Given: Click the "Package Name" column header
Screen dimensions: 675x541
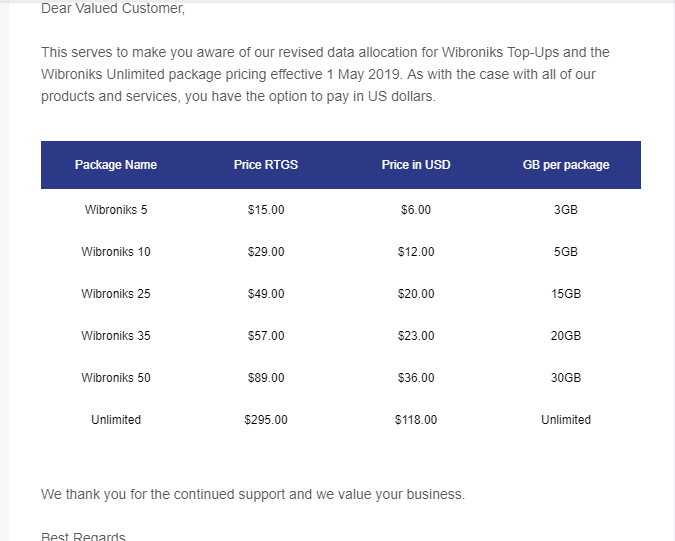Looking at the screenshot, I should 116,165.
